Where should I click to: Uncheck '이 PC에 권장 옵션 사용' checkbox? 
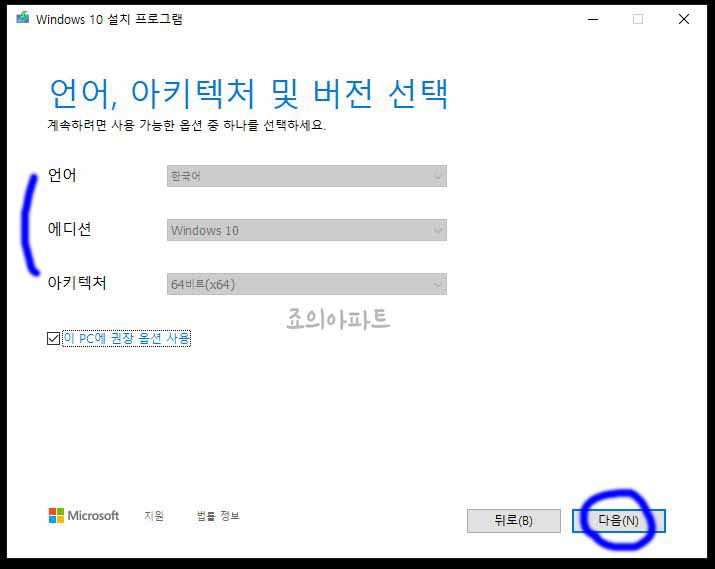(53, 338)
